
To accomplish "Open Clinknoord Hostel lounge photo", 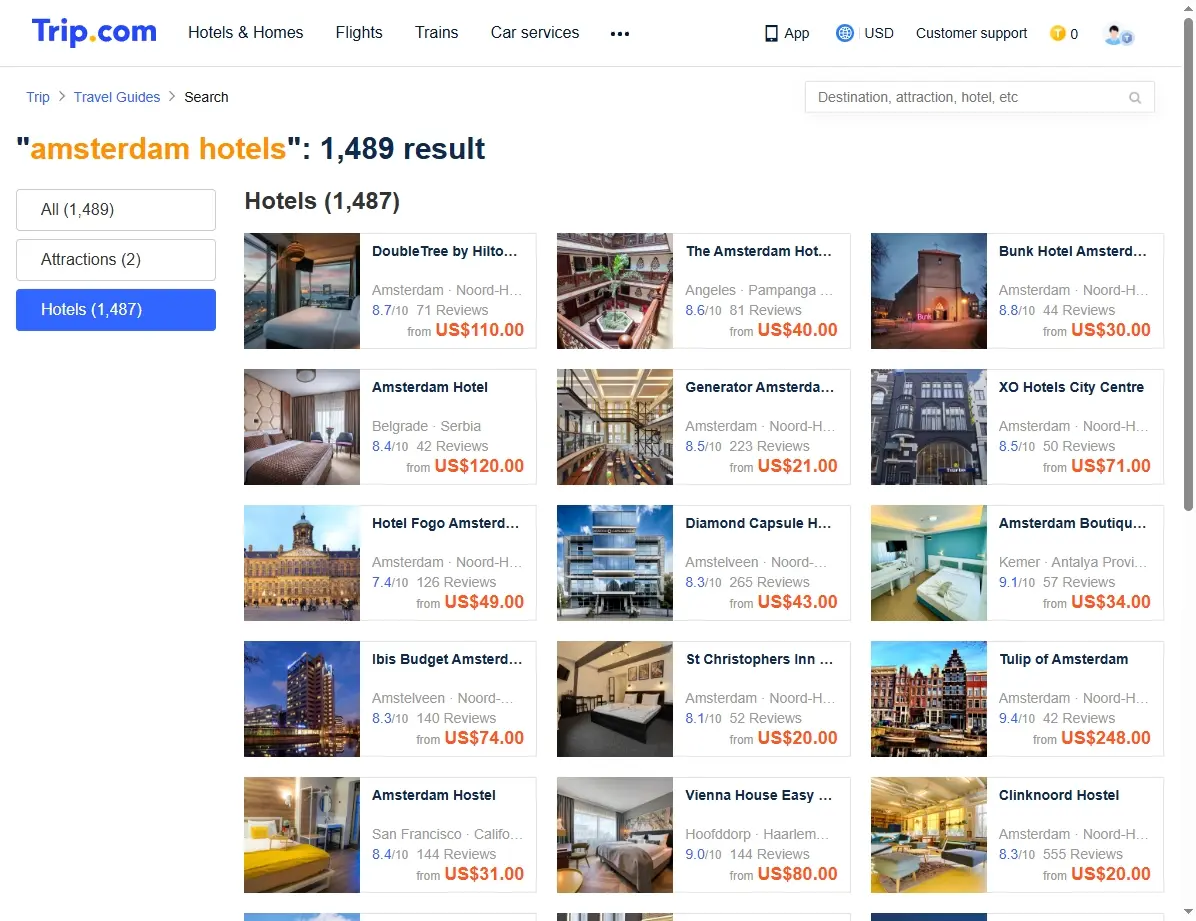I will pyautogui.click(x=928, y=835).
